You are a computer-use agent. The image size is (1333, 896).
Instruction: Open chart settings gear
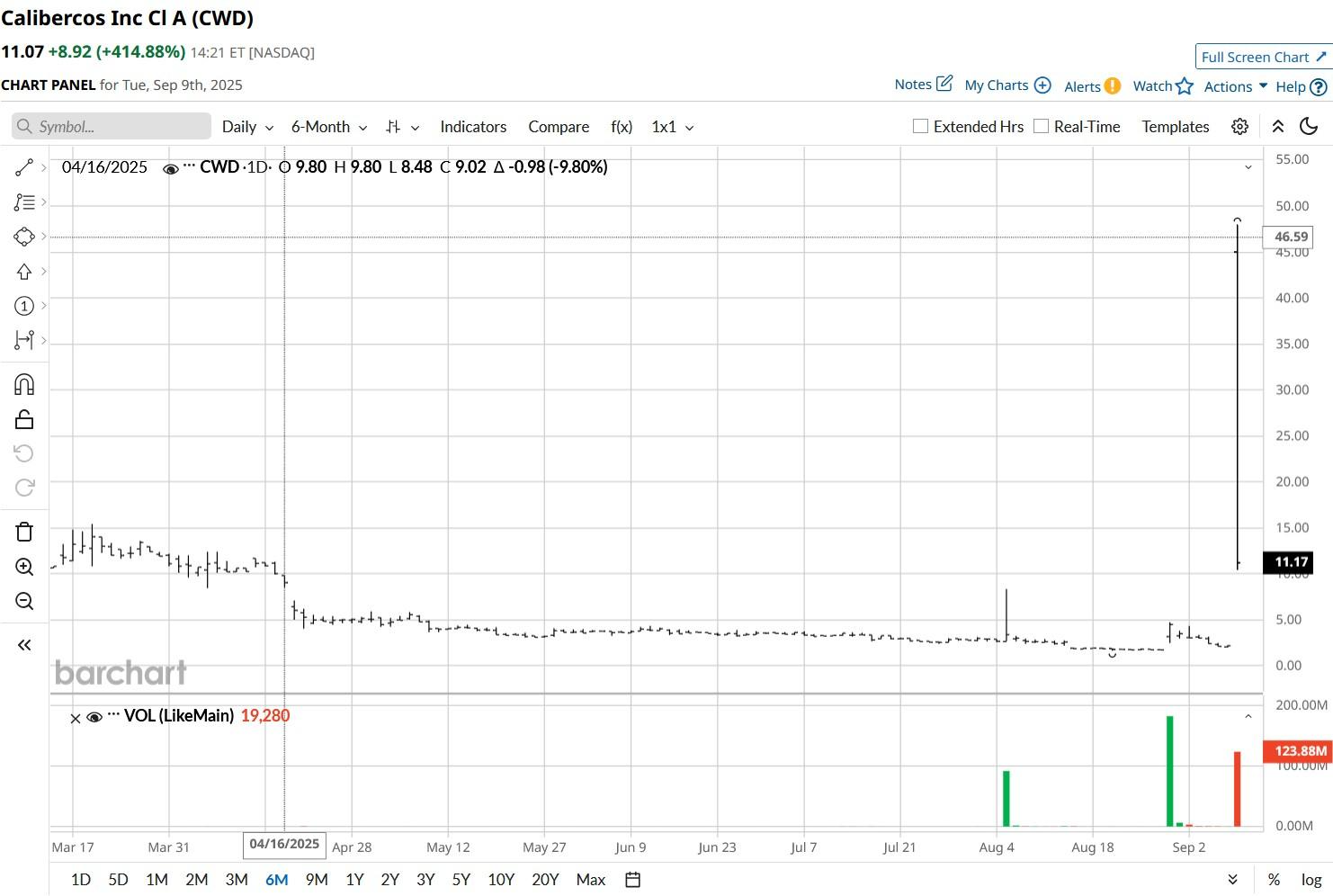[1239, 127]
